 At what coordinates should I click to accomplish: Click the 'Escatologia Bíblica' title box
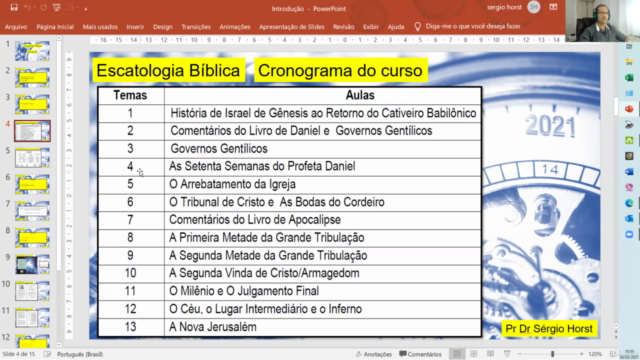[168, 70]
